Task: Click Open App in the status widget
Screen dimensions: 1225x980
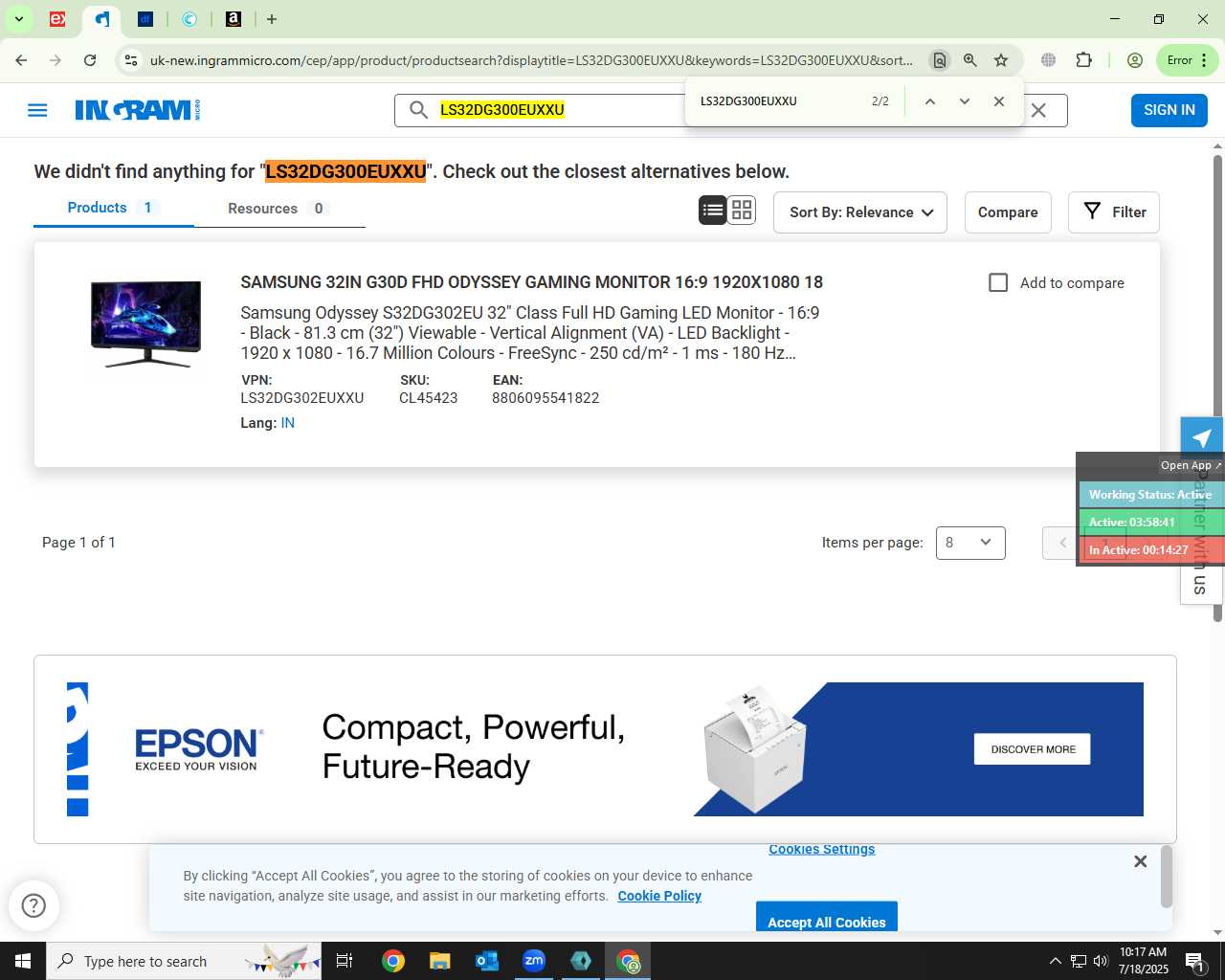Action: tap(1191, 465)
